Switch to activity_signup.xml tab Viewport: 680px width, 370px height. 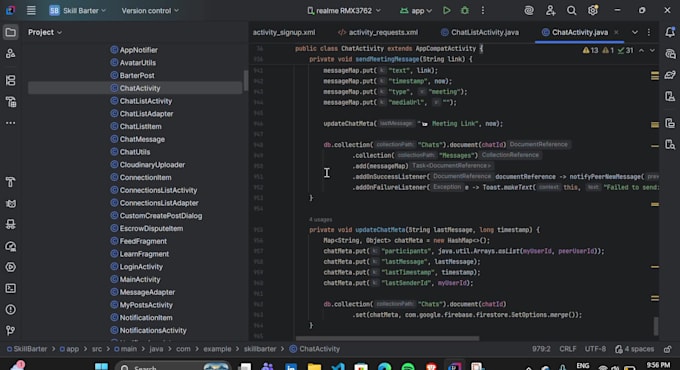coord(284,32)
